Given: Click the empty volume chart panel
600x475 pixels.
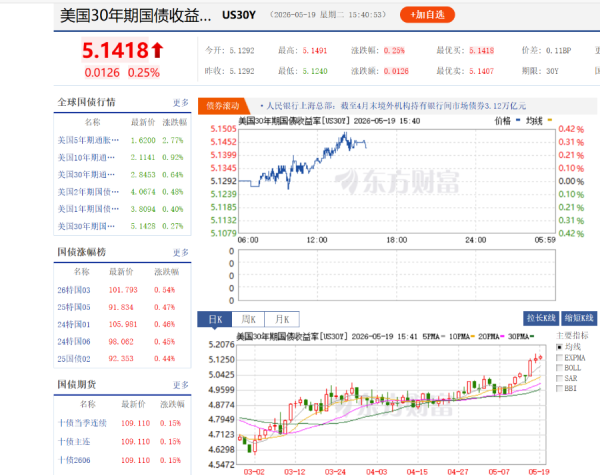Looking at the screenshot, I should coord(396,275).
